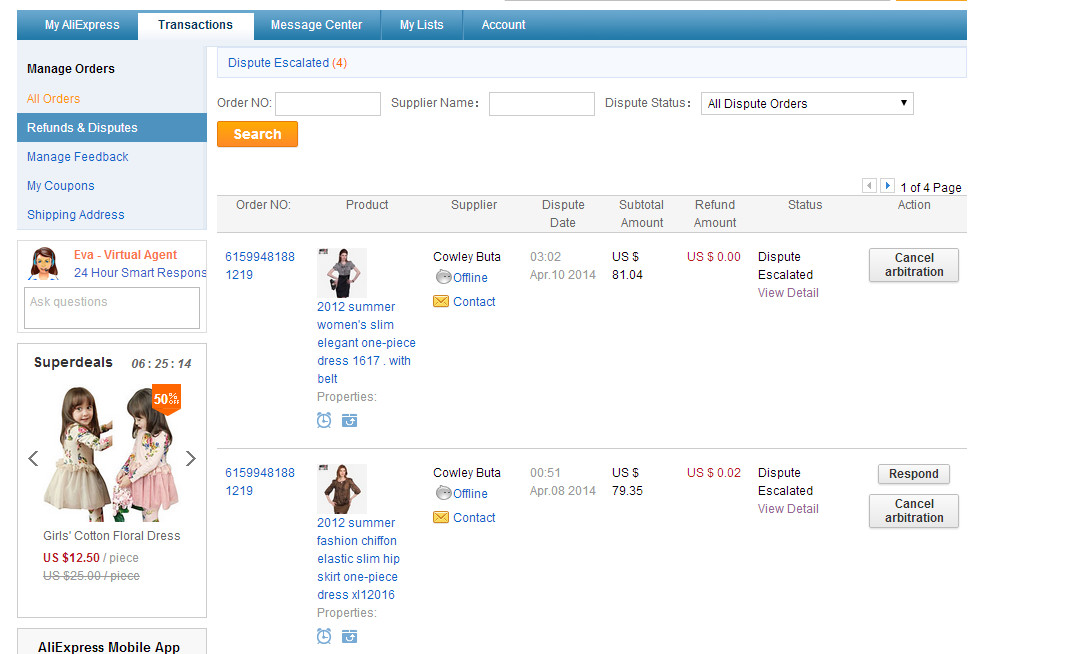The image size is (1080, 654).
Task: Open the order number link dated Apr.08 2014
Action: (x=260, y=482)
